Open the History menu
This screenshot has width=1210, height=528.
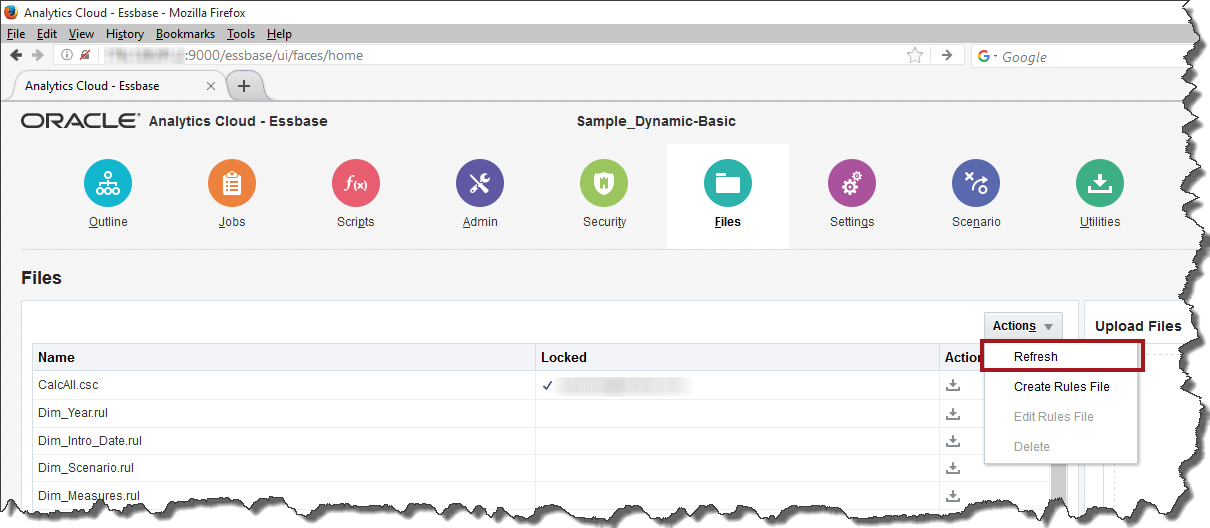pyautogui.click(x=125, y=34)
